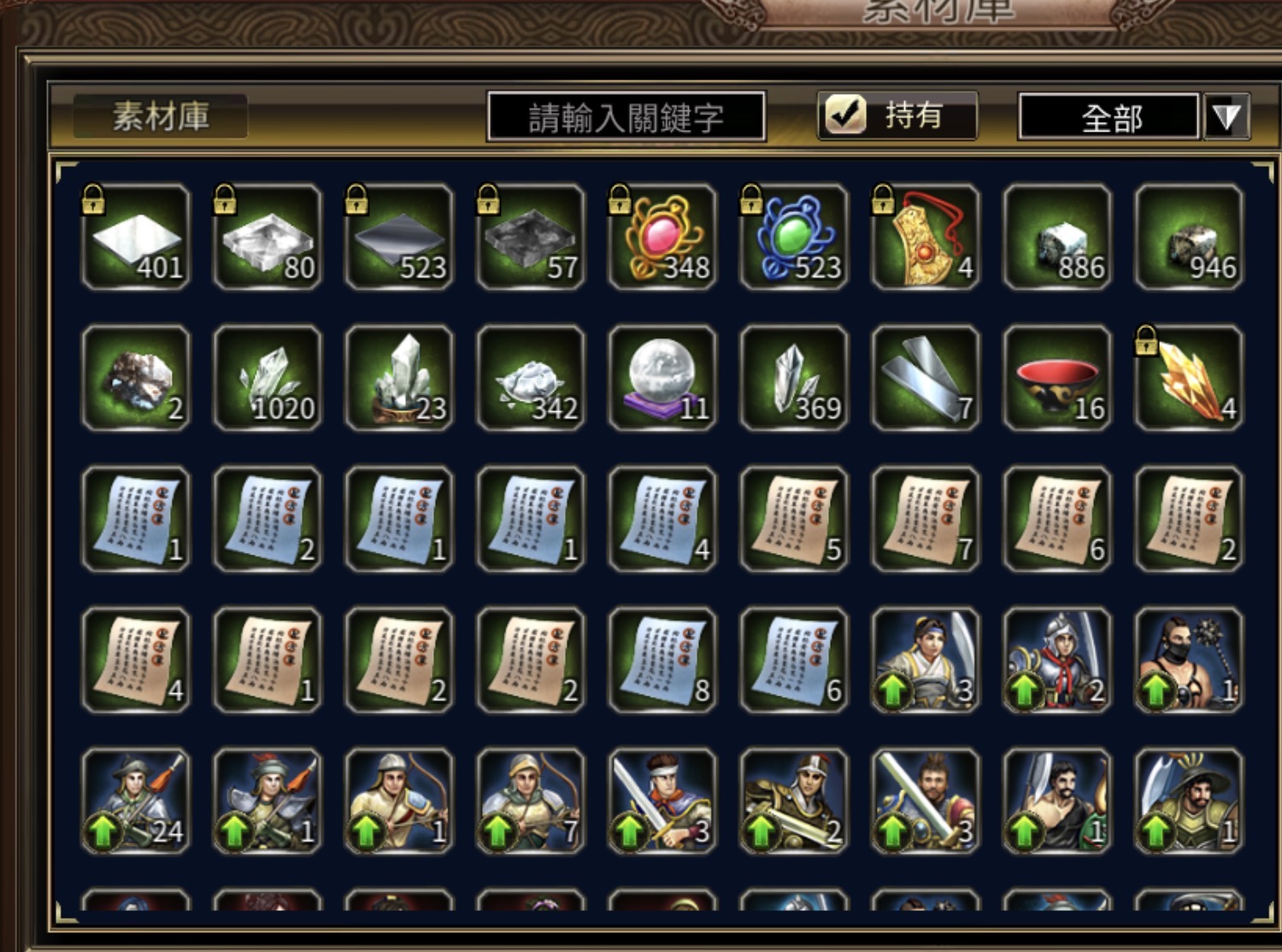Choose the red bowl item with 16
Screen dimensions: 1282x952
tap(1057, 378)
